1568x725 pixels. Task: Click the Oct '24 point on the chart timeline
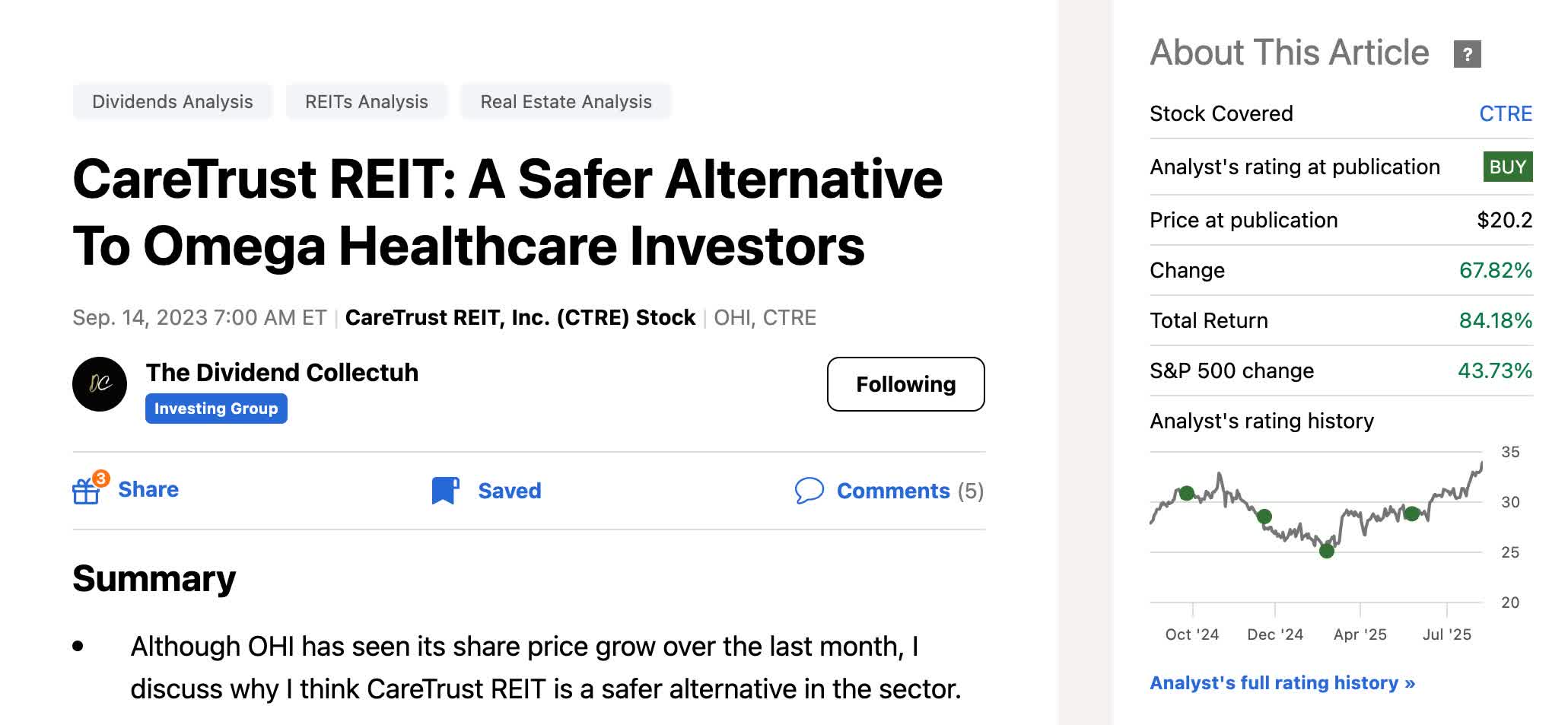[x=1191, y=634]
